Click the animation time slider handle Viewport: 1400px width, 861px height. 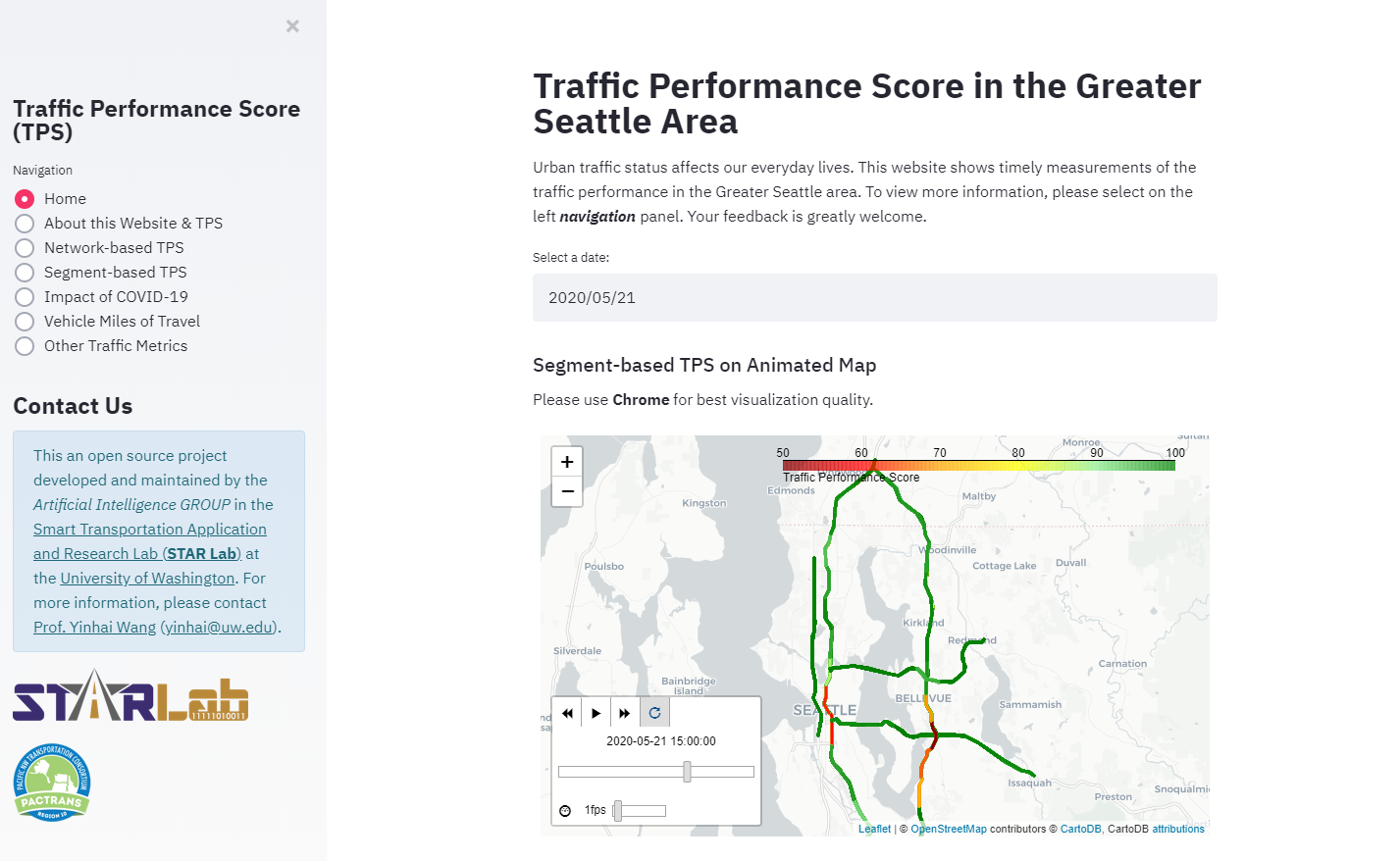687,772
